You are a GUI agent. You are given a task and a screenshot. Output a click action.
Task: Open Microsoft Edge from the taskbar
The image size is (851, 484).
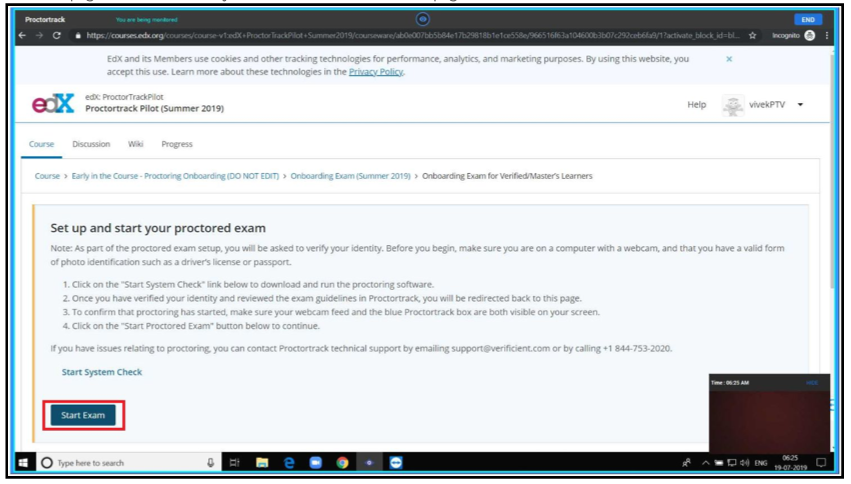pyautogui.click(x=289, y=463)
